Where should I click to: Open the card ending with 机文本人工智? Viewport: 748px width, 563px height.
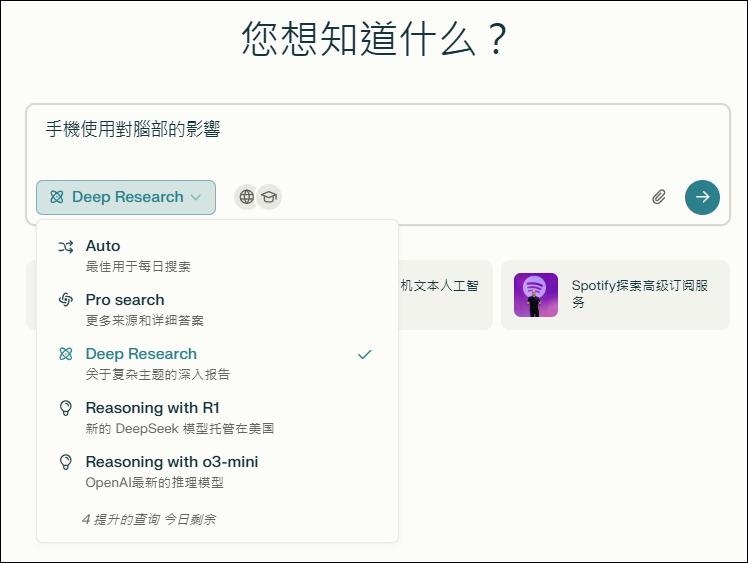[446, 295]
